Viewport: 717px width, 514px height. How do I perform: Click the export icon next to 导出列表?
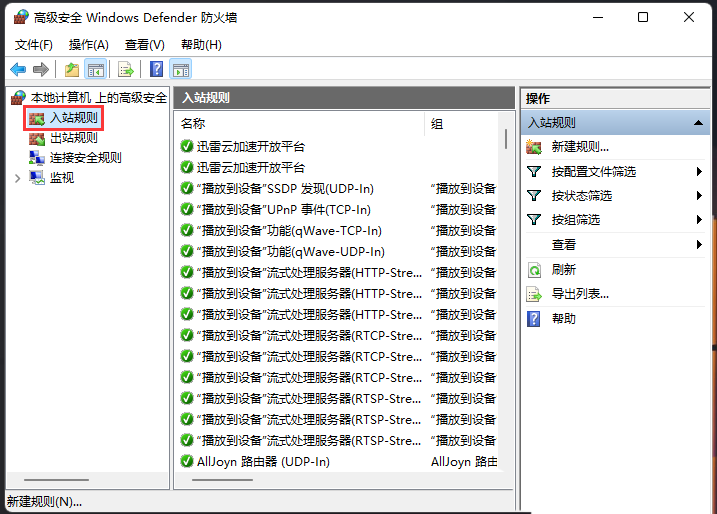pos(534,294)
